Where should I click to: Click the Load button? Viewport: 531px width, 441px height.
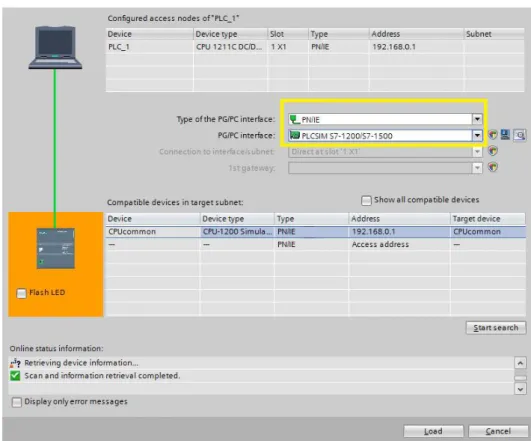click(x=433, y=431)
